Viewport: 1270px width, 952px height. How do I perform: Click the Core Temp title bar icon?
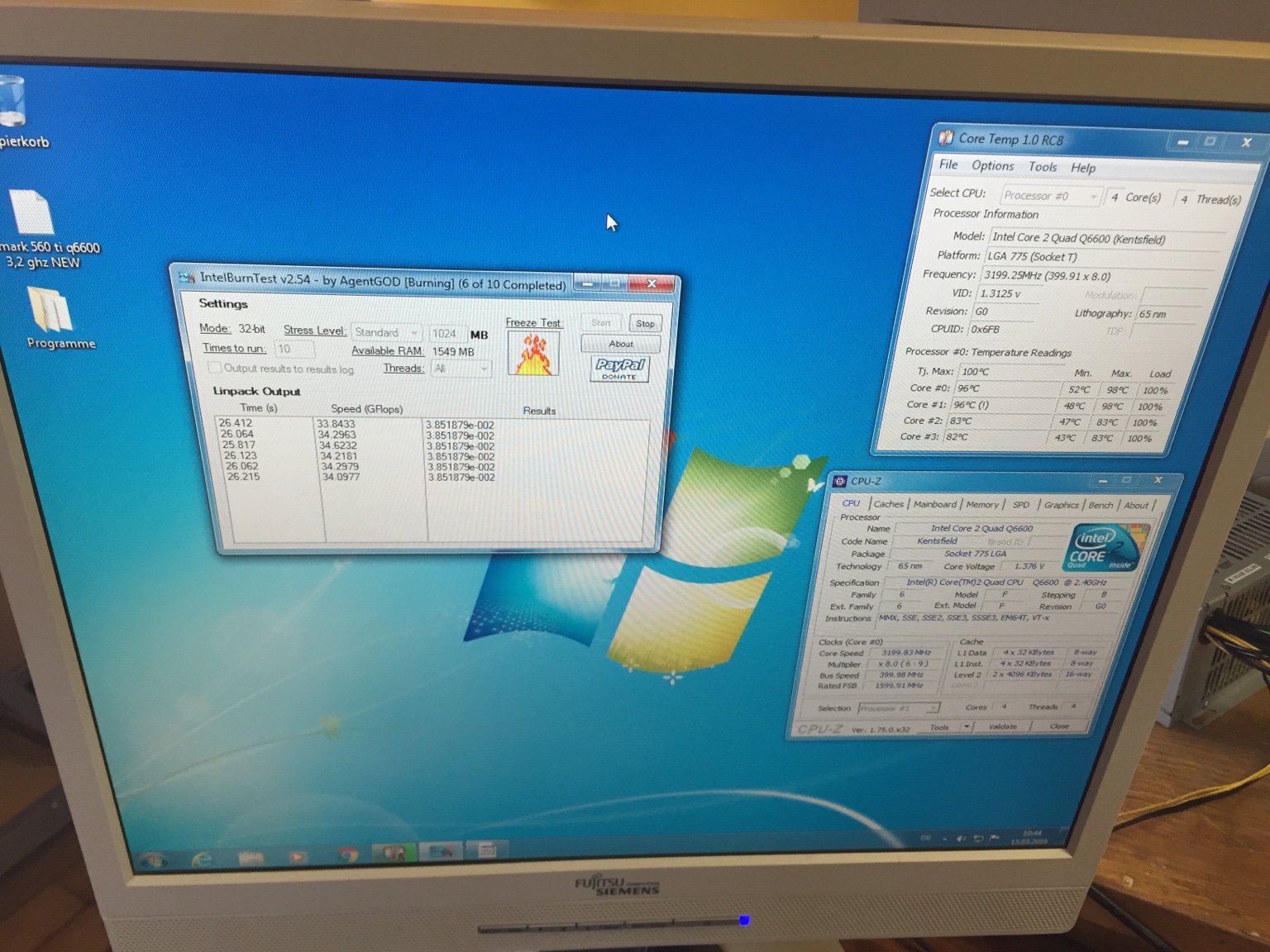coord(946,137)
